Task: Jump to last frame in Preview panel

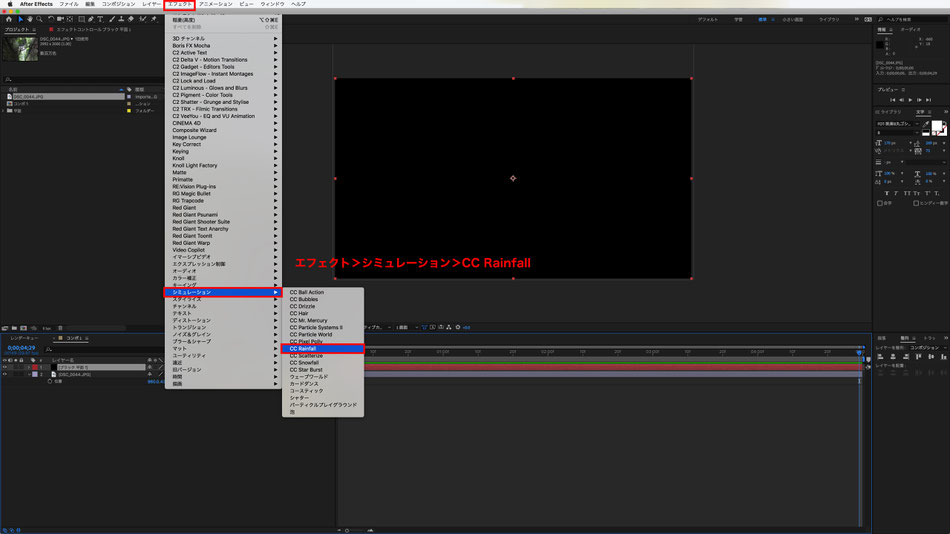Action: (x=928, y=100)
